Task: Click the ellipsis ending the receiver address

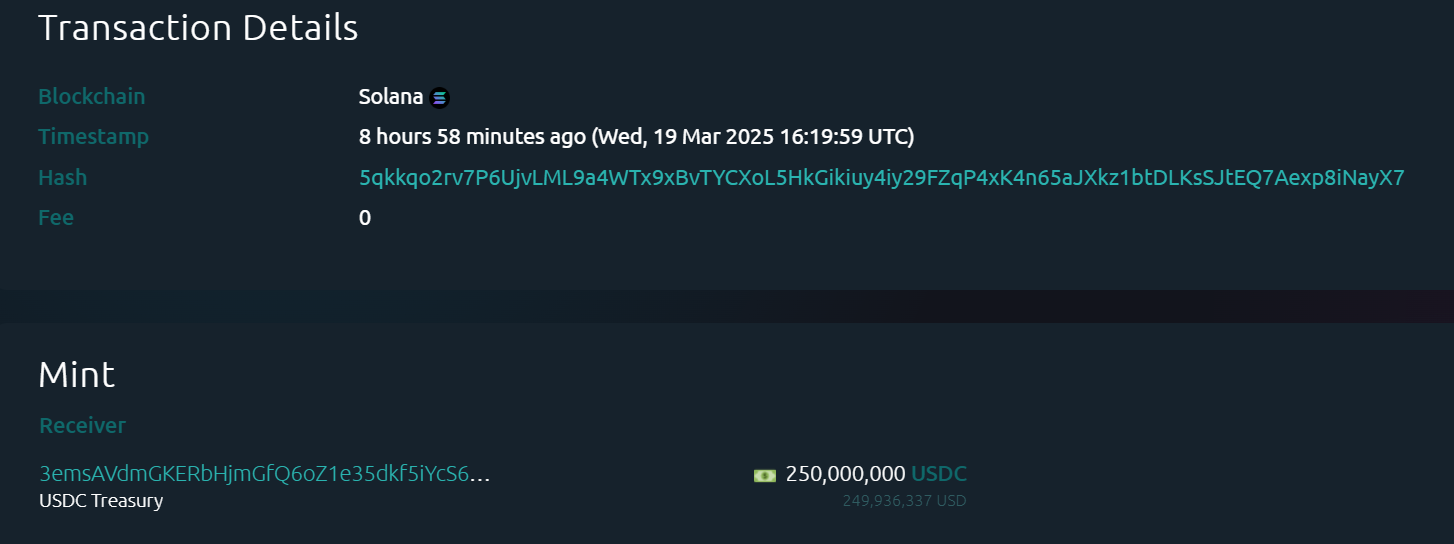Action: click(480, 474)
